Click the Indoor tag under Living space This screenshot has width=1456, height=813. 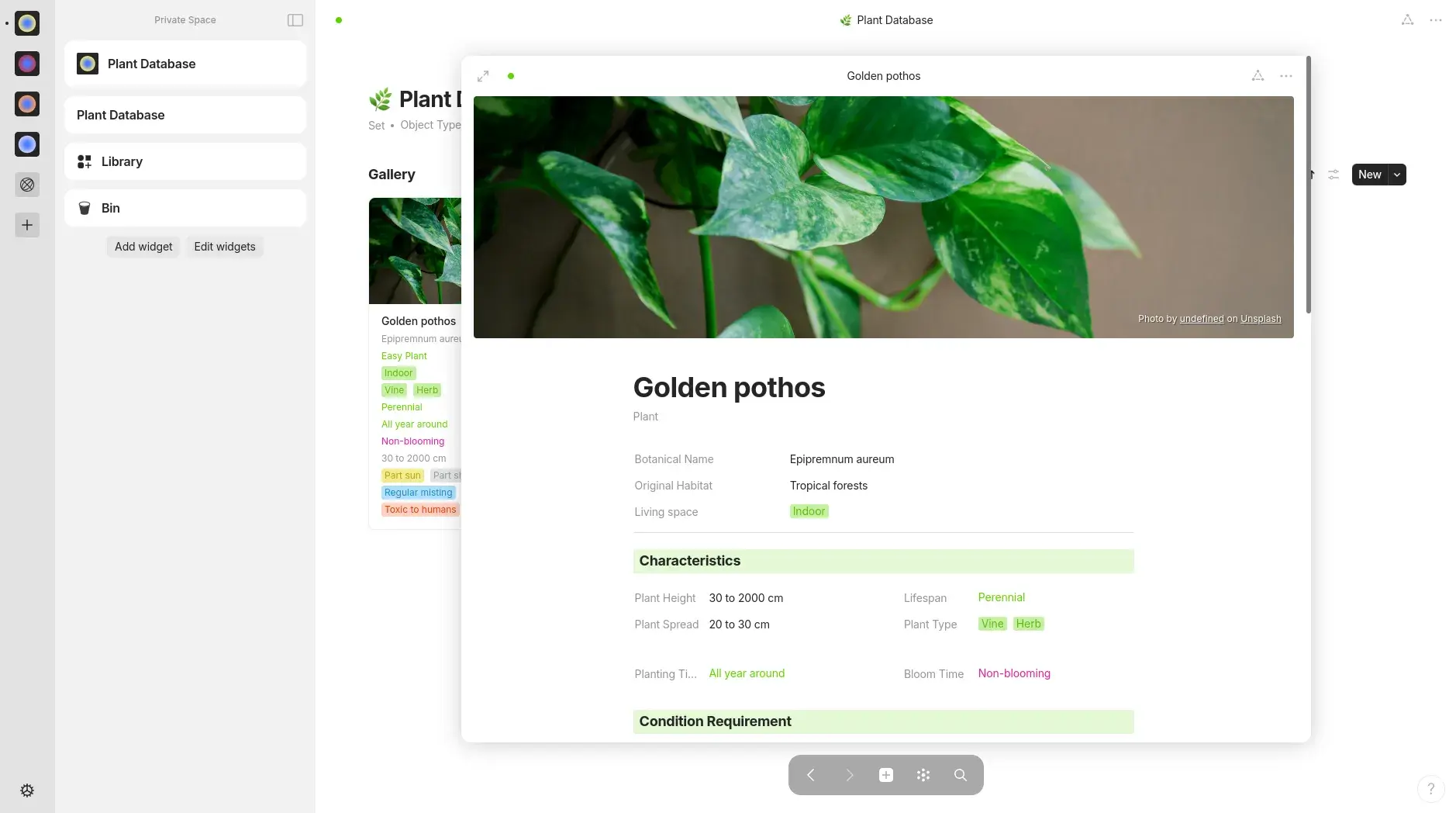coord(809,511)
